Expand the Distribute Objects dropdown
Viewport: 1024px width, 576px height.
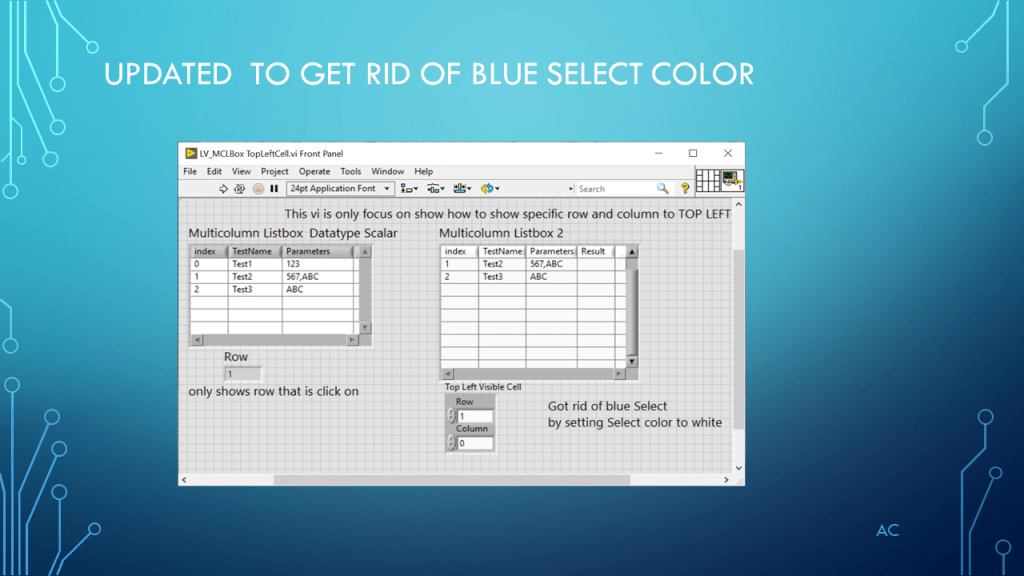pyautogui.click(x=435, y=188)
